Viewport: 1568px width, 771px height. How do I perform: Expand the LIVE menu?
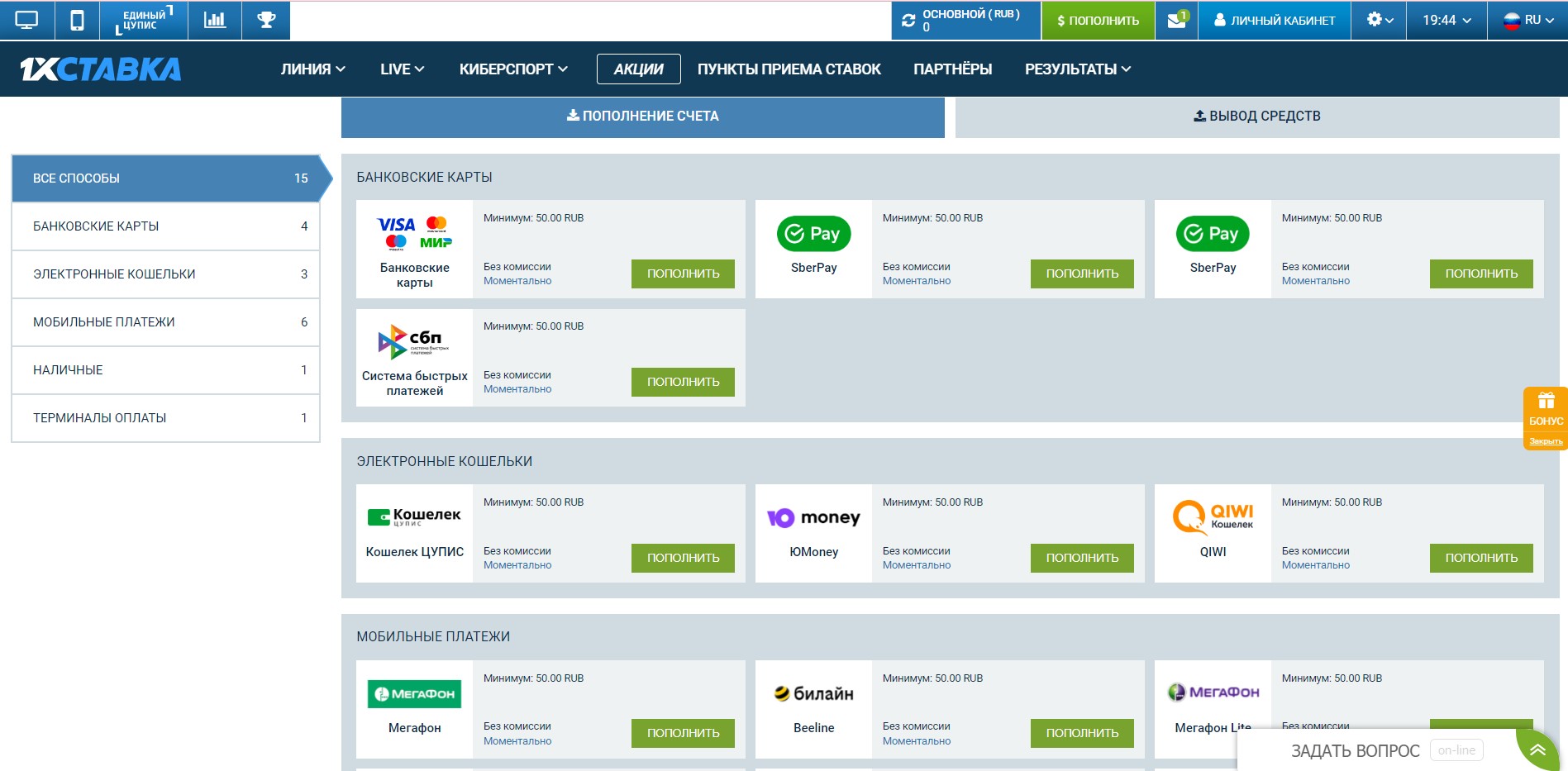[x=403, y=69]
